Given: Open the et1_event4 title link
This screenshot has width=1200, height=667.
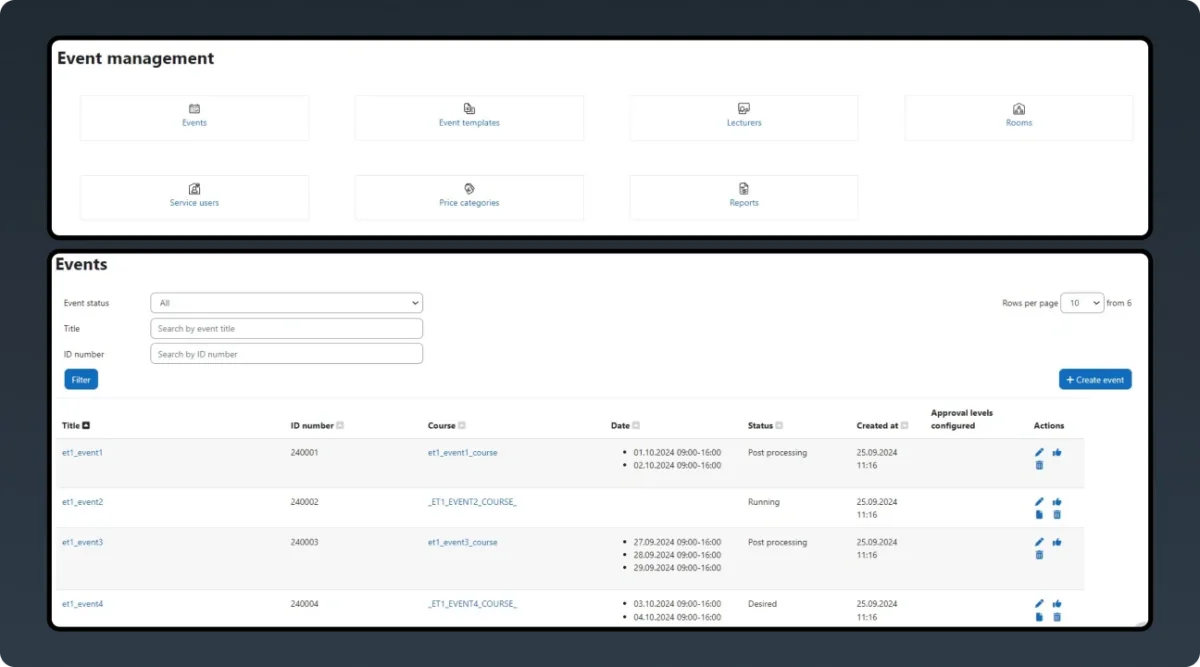Looking at the screenshot, I should [82, 604].
